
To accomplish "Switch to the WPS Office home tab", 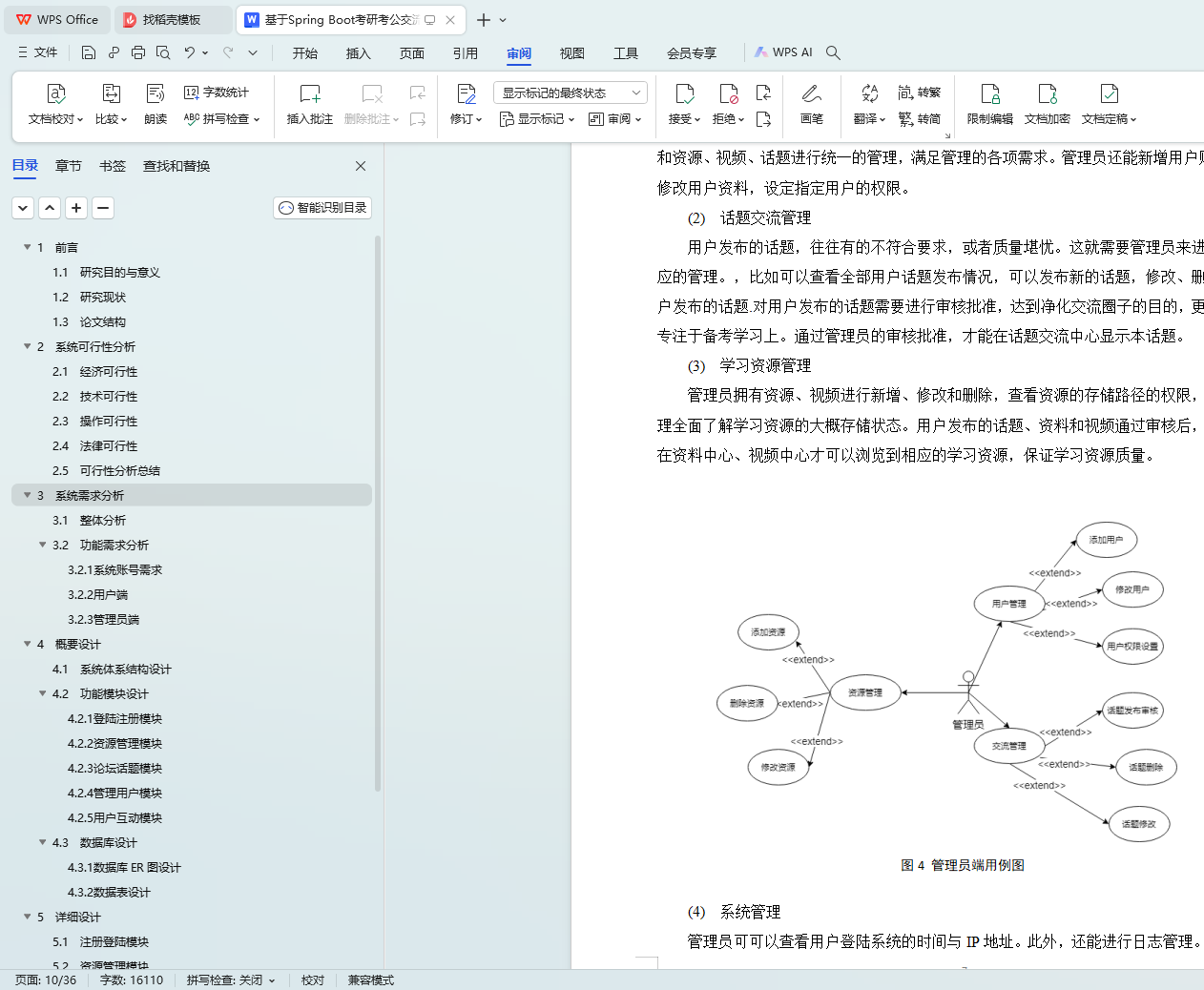I will click(57, 19).
